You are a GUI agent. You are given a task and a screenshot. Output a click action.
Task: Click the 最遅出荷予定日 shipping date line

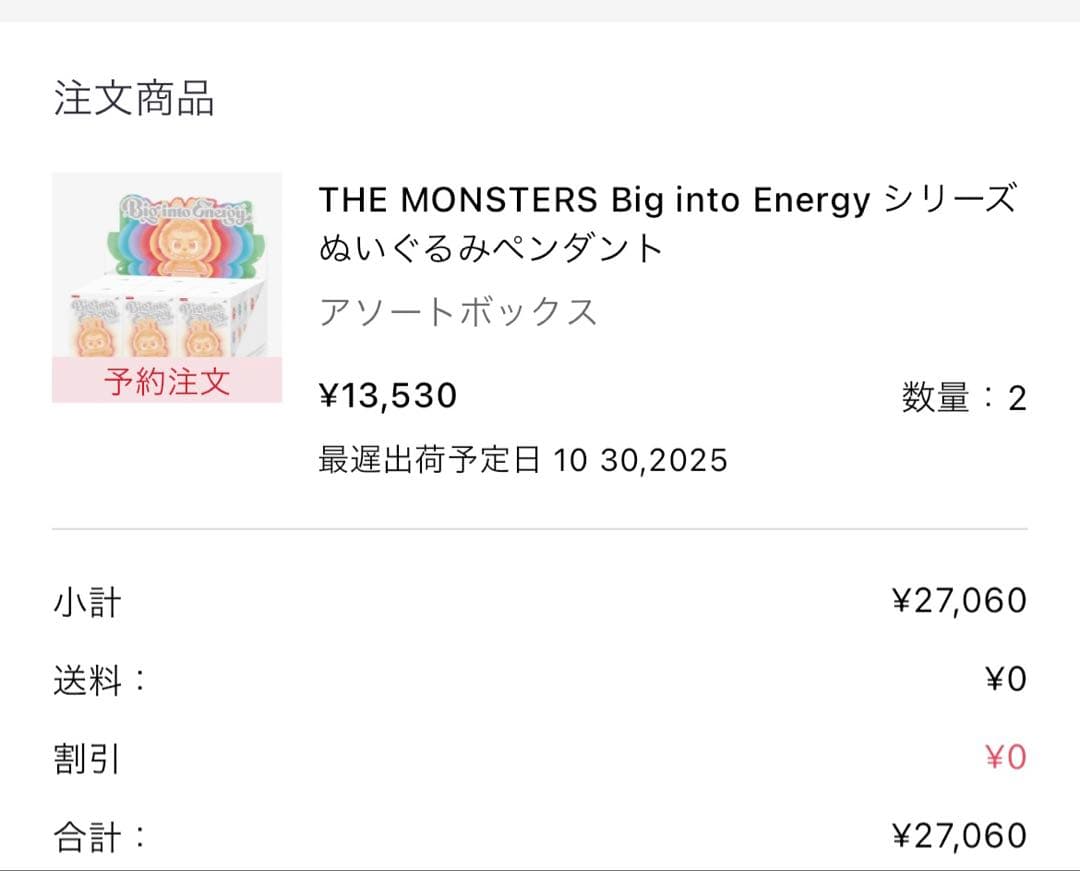pyautogui.click(x=523, y=460)
